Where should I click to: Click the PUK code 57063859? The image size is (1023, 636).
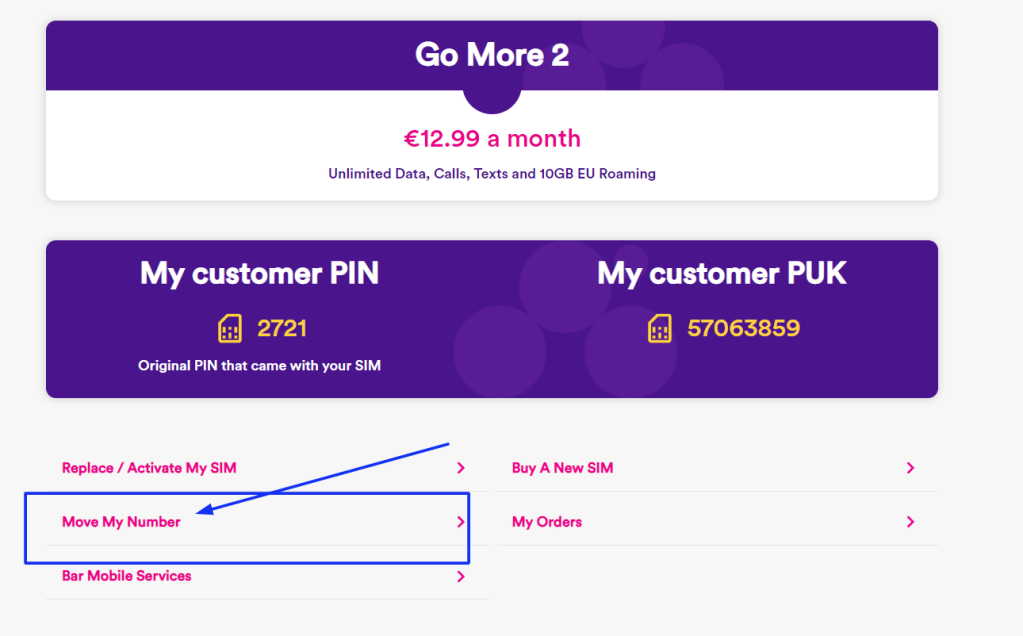point(743,328)
